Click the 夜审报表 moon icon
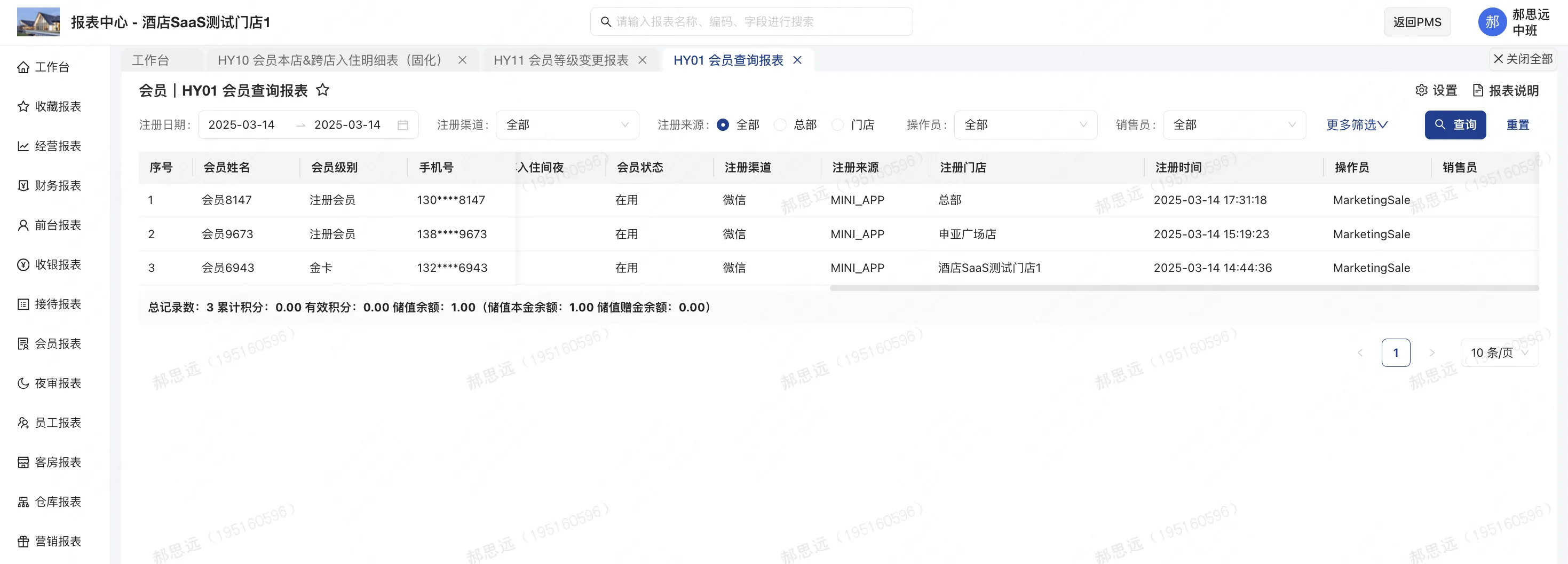 coord(23,383)
